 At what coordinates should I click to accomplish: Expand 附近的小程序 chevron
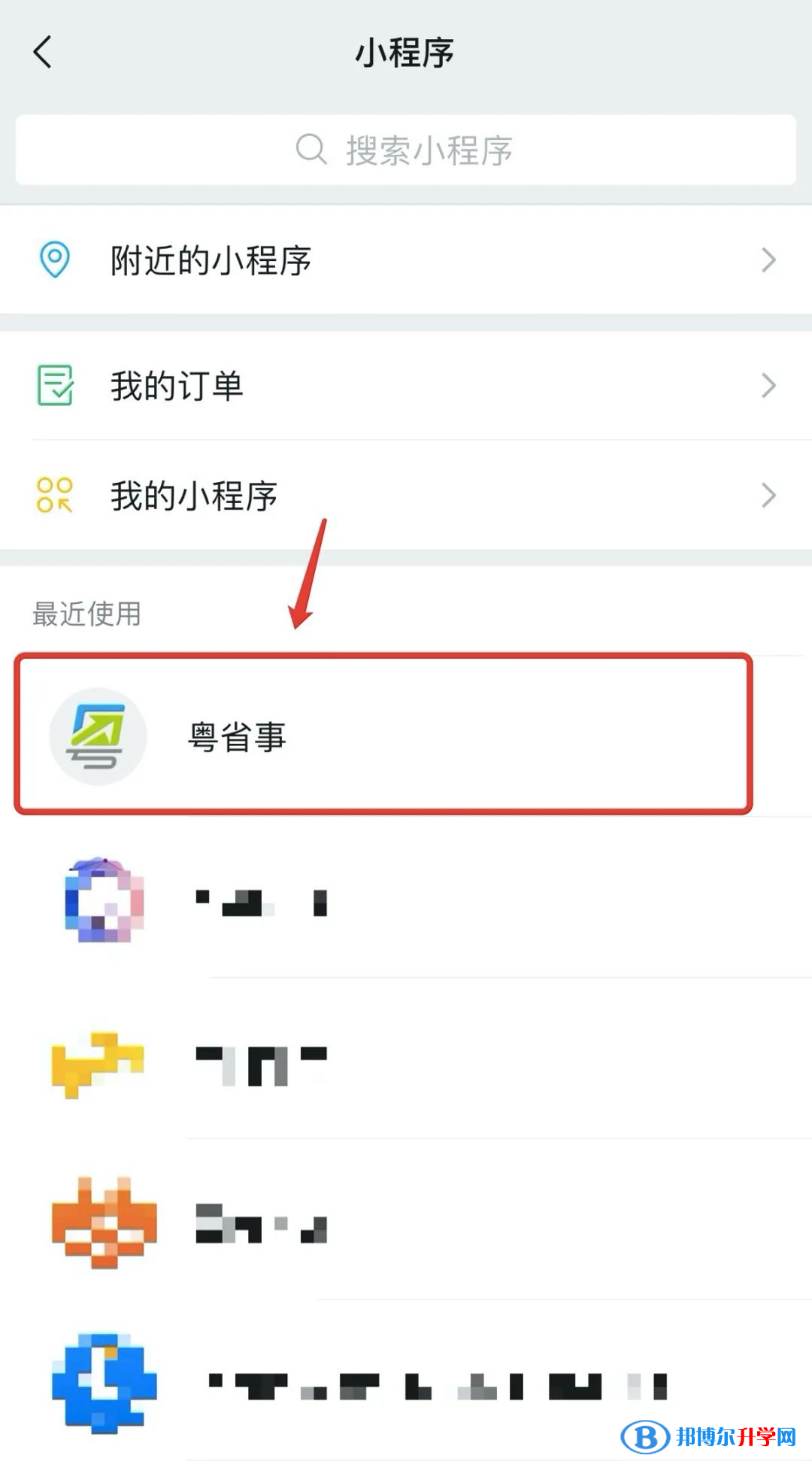[x=768, y=260]
